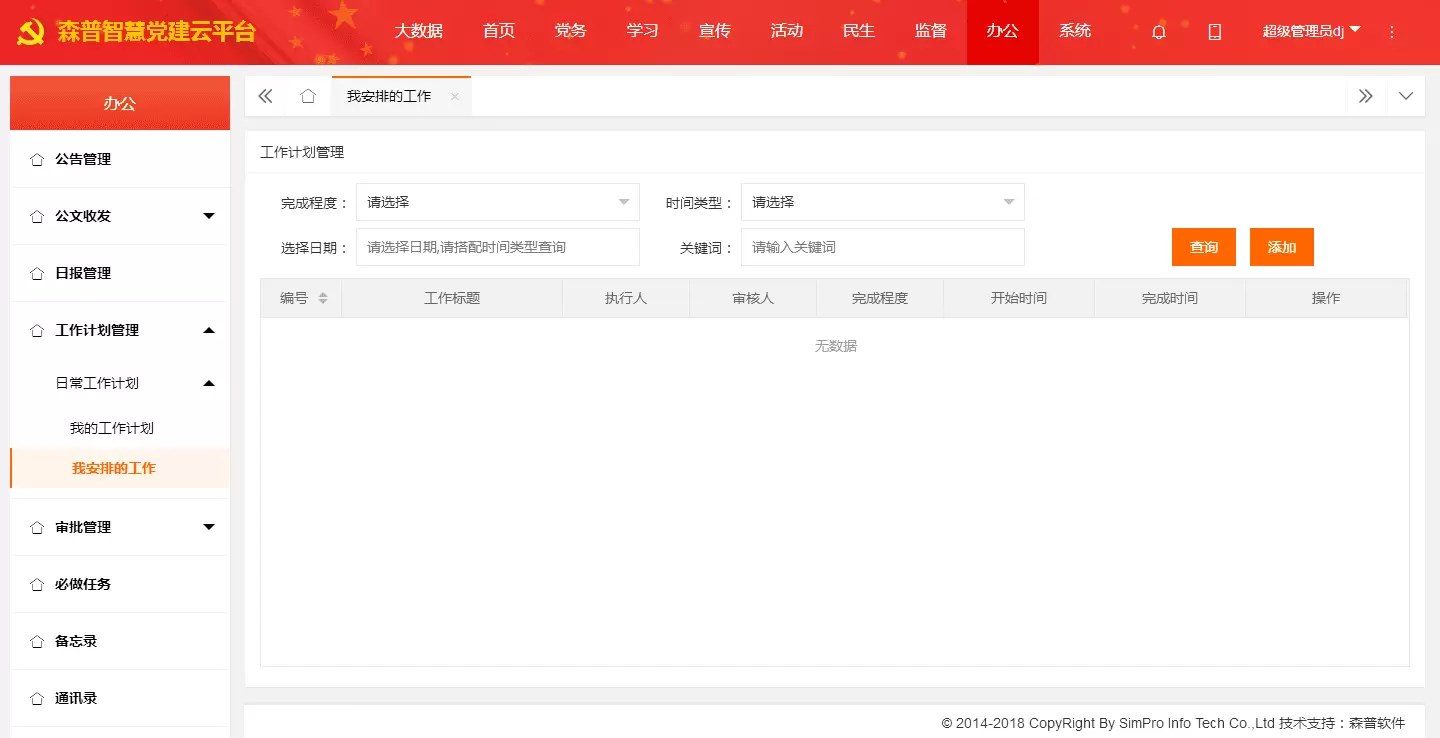This screenshot has height=738, width=1440.
Task: Click the house icon beside 备忘录
Action: (x=37, y=641)
